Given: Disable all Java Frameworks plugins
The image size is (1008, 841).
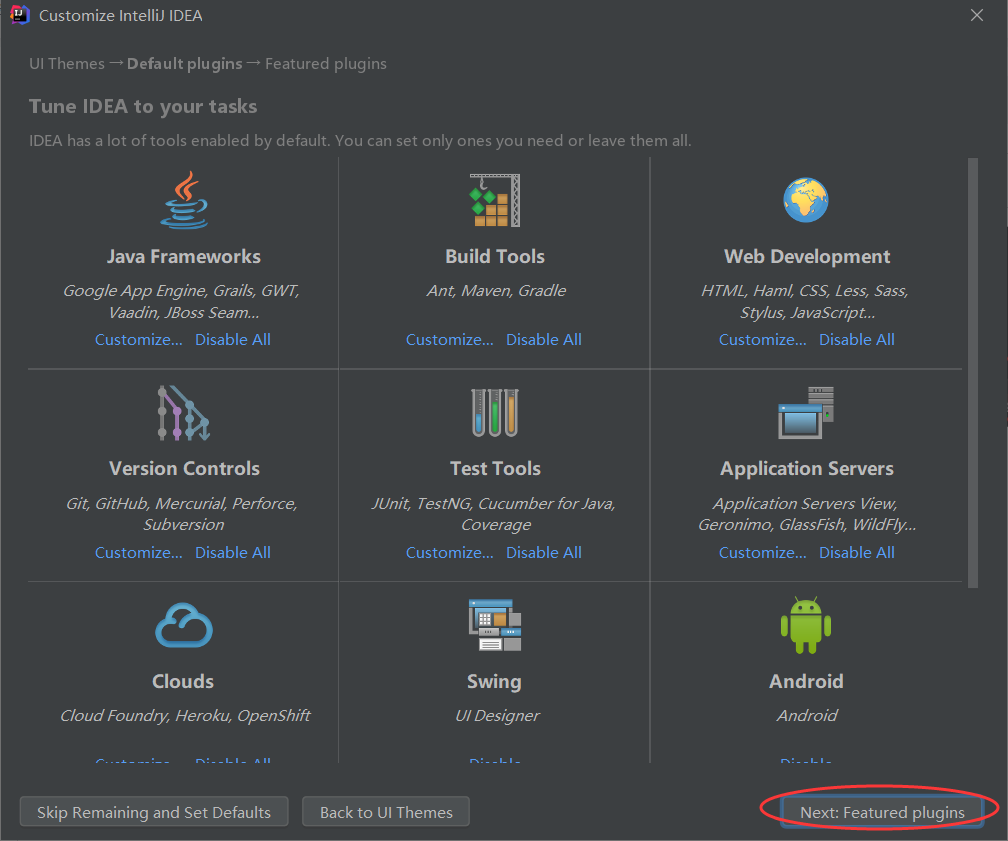Looking at the screenshot, I should click(x=233, y=339).
